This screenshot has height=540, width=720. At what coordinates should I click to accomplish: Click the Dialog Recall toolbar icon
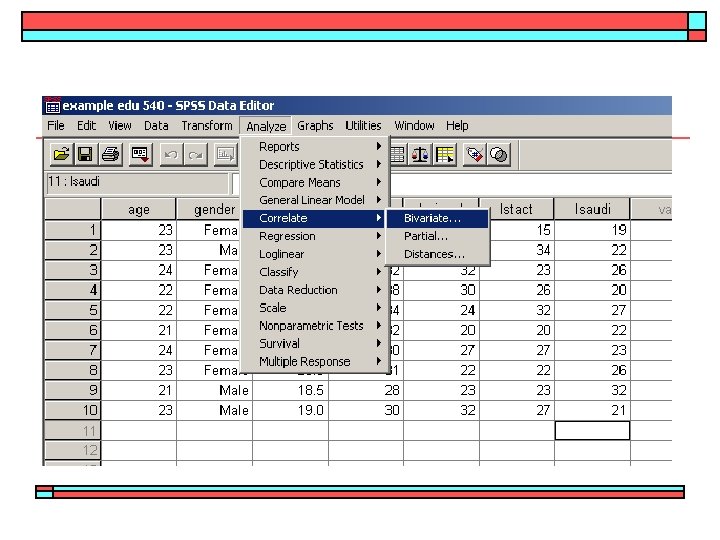pyautogui.click(x=140, y=154)
